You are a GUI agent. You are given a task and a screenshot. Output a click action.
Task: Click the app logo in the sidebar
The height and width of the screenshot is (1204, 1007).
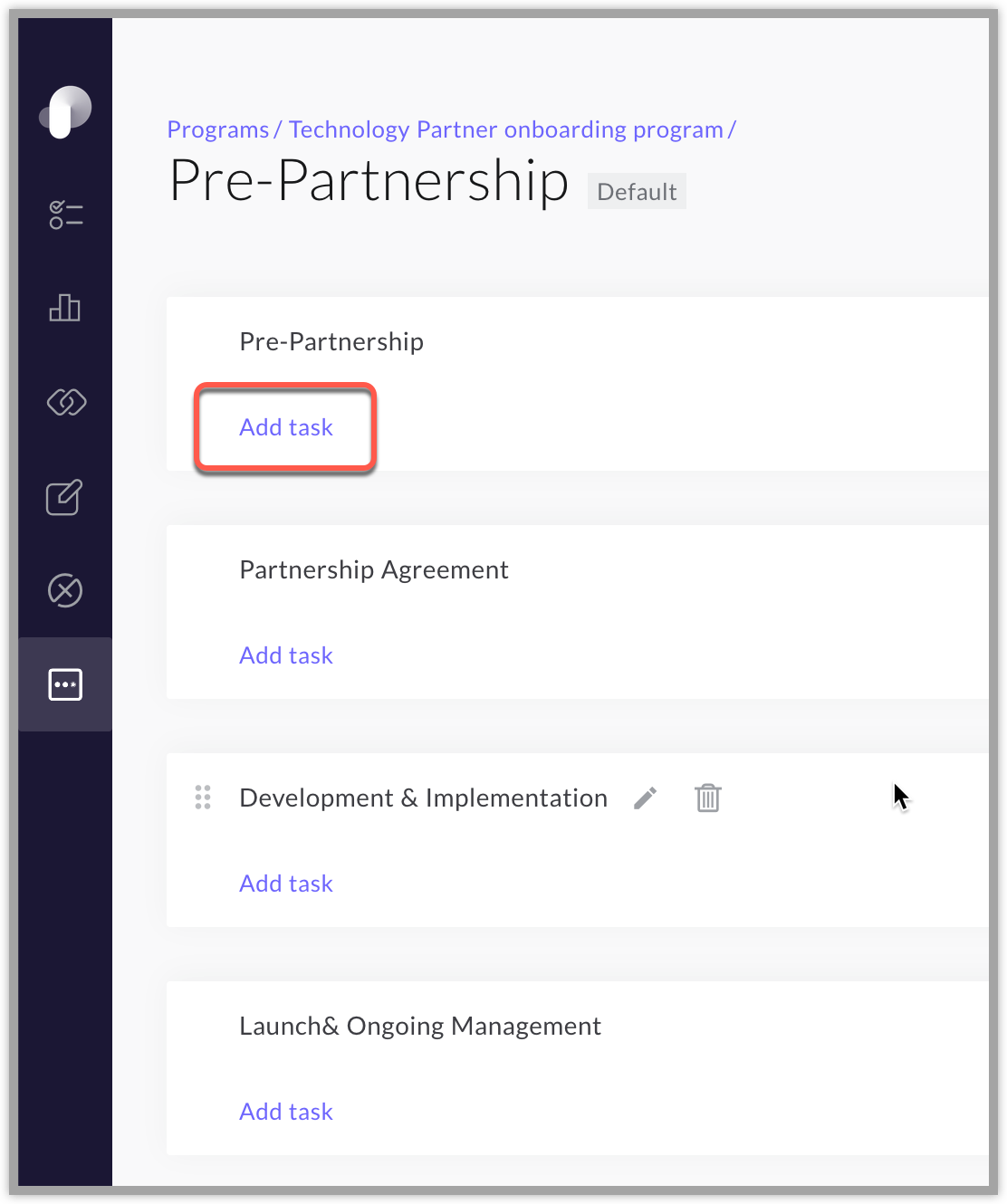[x=65, y=112]
